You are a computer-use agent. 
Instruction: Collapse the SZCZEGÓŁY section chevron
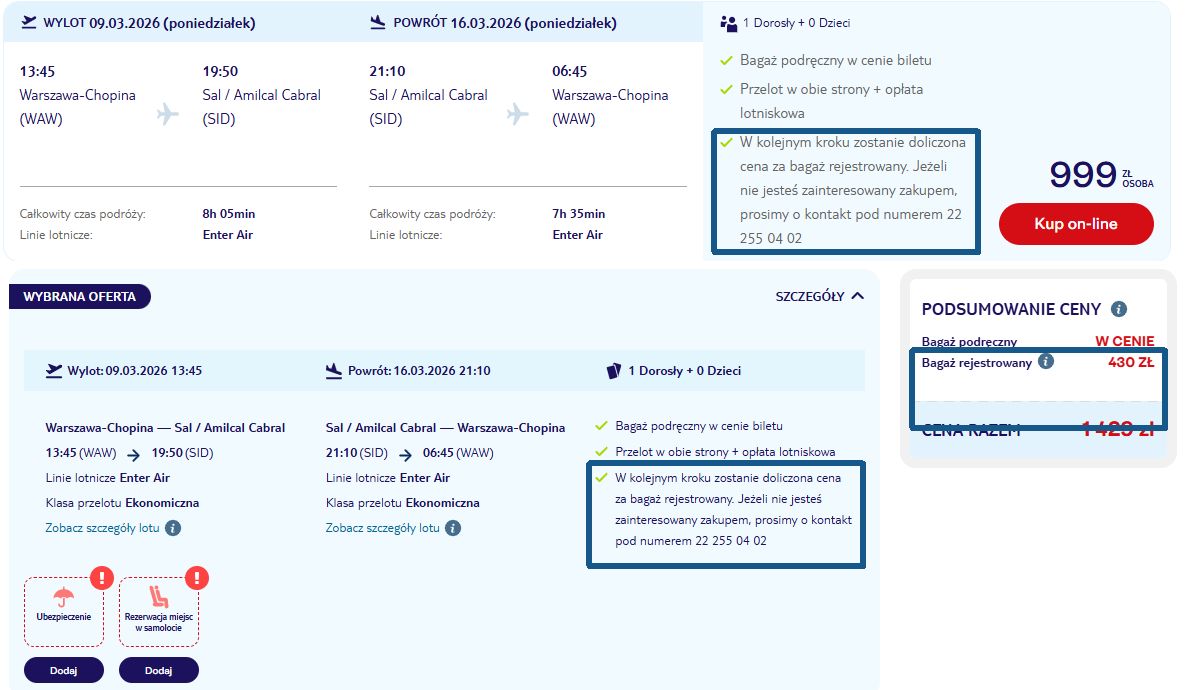[x=857, y=296]
